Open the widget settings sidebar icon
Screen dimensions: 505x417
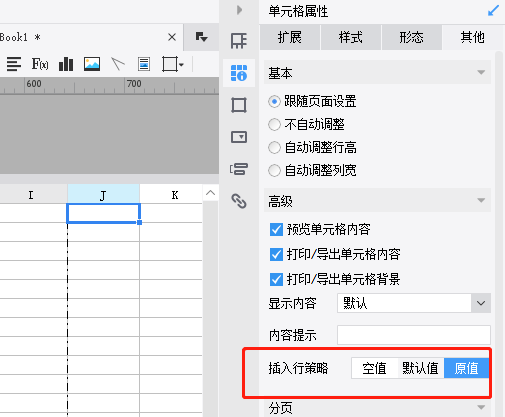tap(239, 137)
